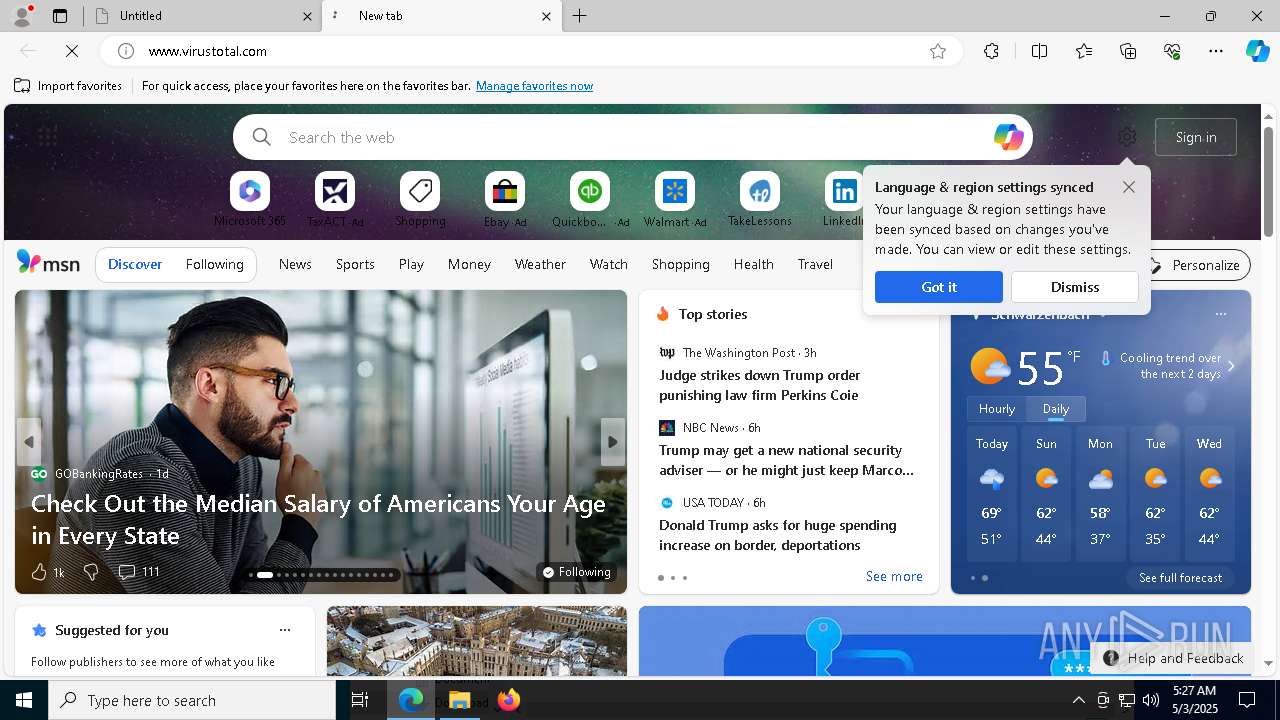Image resolution: width=1280 pixels, height=720 pixels.
Task: Click Import favorites
Action: pos(68,86)
